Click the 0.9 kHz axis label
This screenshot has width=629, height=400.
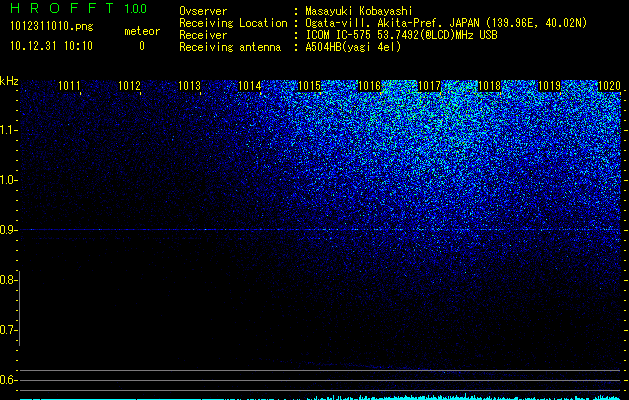point(8,230)
